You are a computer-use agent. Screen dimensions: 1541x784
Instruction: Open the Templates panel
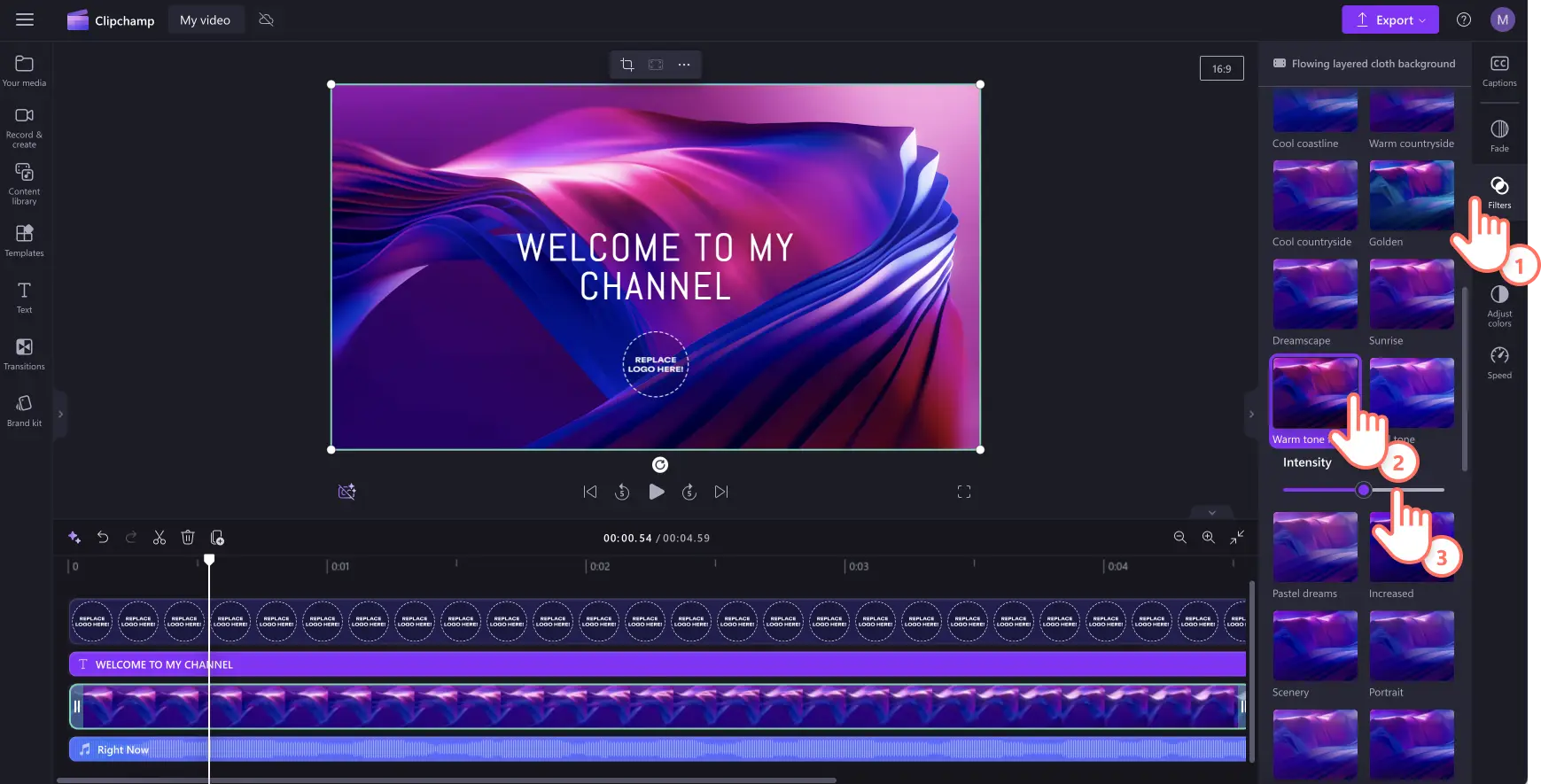click(24, 241)
